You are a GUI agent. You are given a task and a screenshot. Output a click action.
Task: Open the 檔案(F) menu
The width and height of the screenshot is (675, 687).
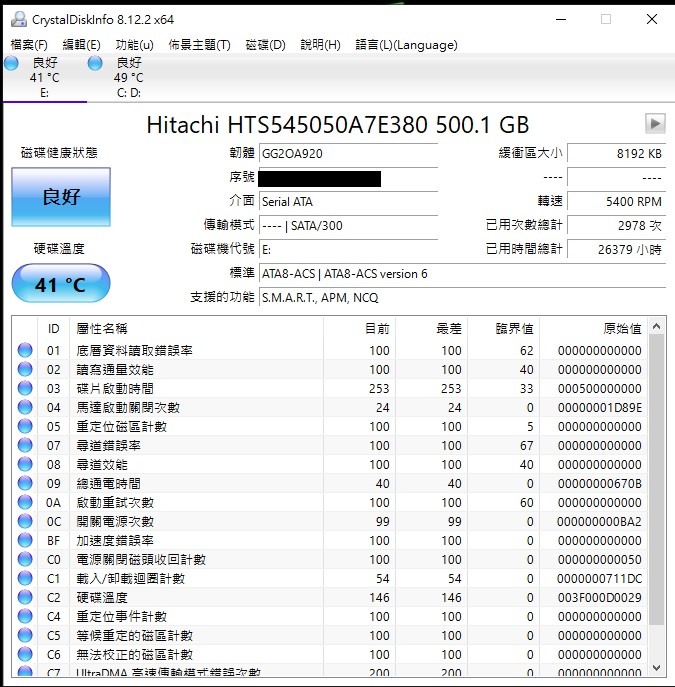click(x=29, y=45)
